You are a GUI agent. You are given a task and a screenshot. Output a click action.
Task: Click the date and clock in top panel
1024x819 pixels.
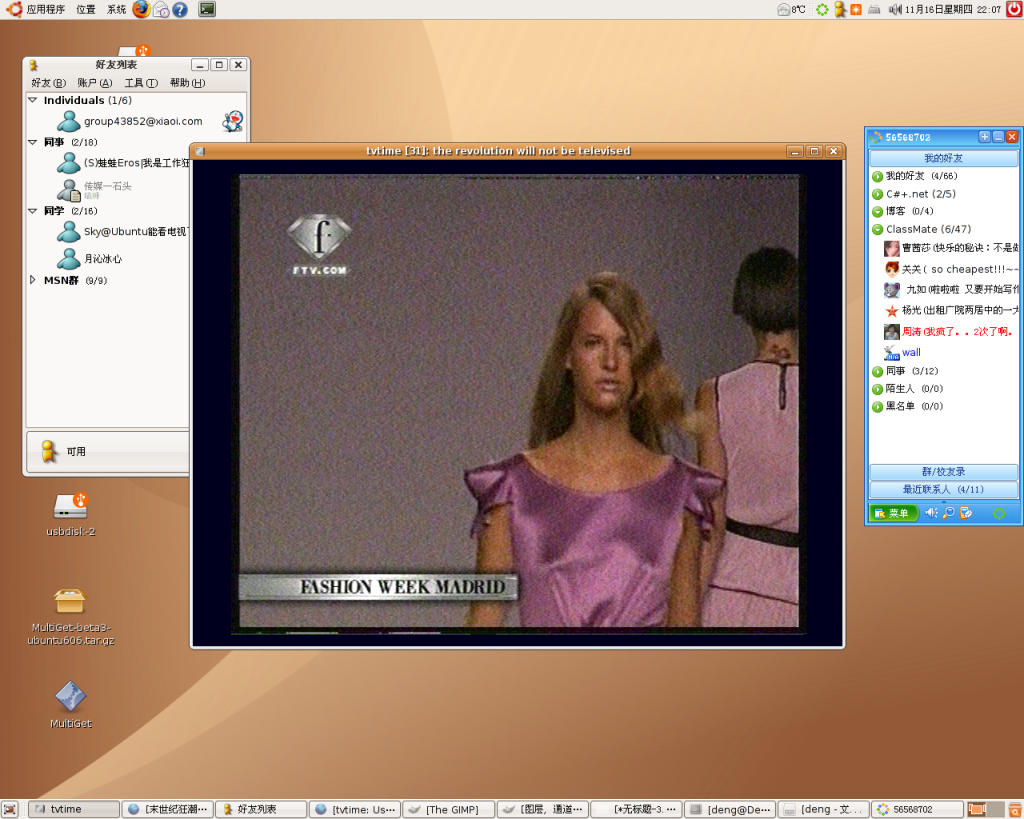[953, 9]
